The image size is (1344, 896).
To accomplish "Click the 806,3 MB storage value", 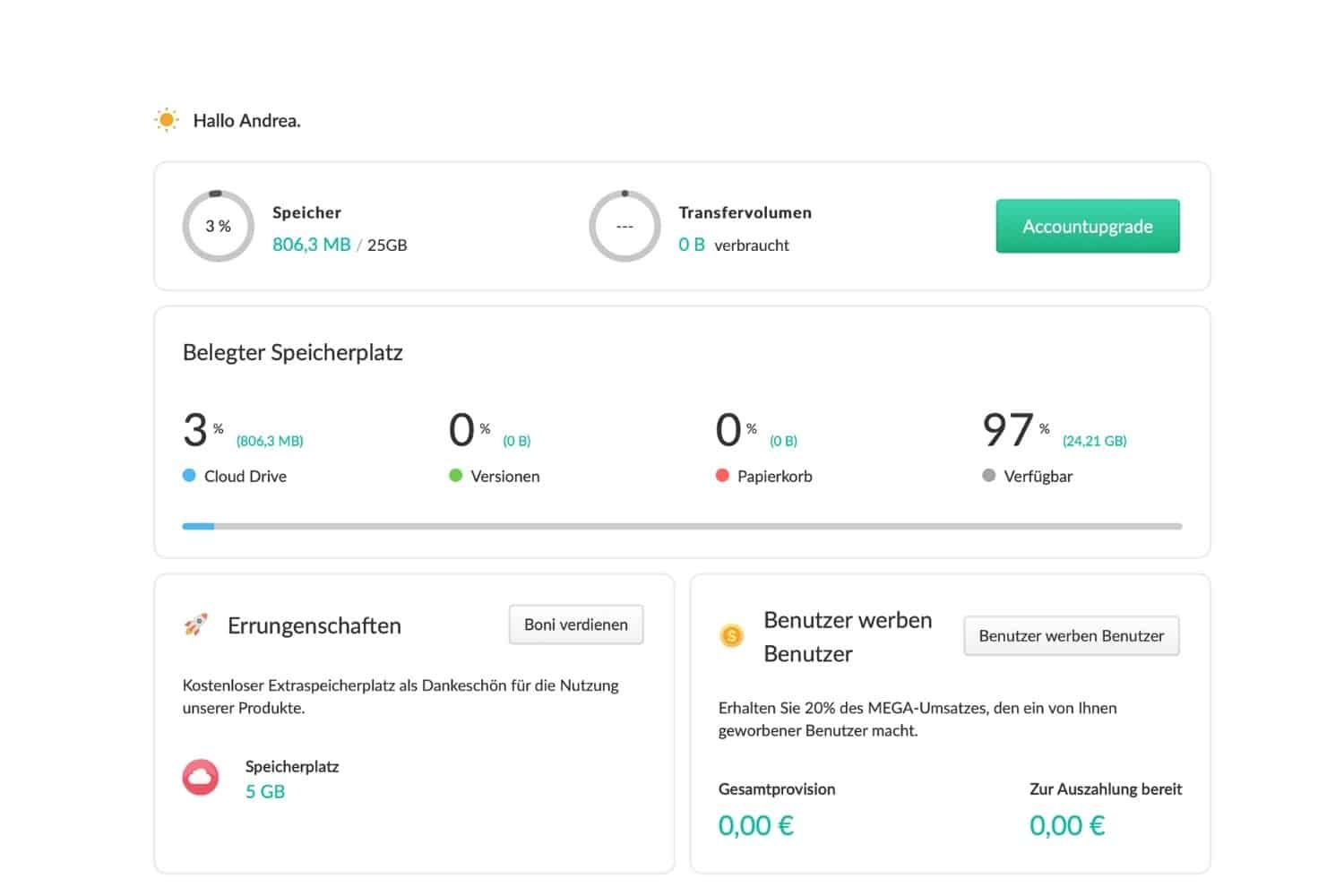I will click(312, 245).
